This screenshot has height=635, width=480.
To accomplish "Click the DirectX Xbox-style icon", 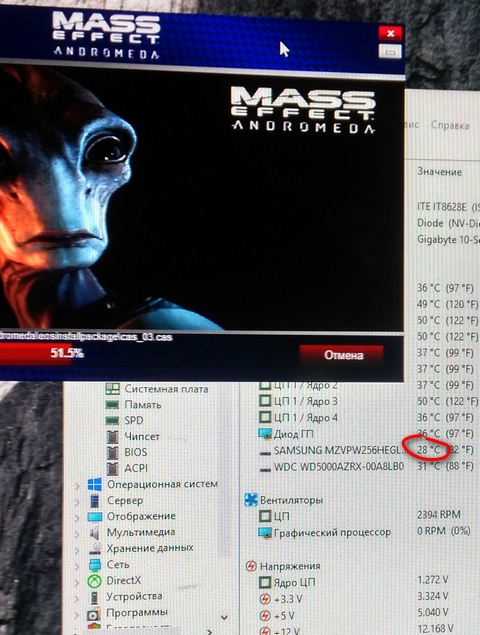I will click(95, 581).
